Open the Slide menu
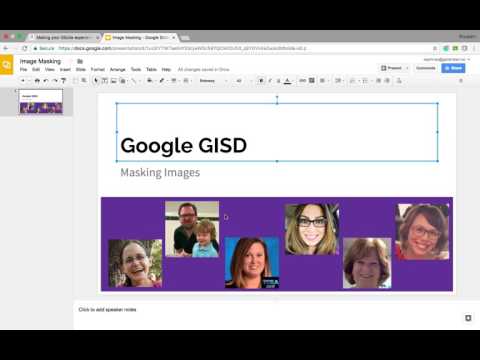 click(81, 69)
